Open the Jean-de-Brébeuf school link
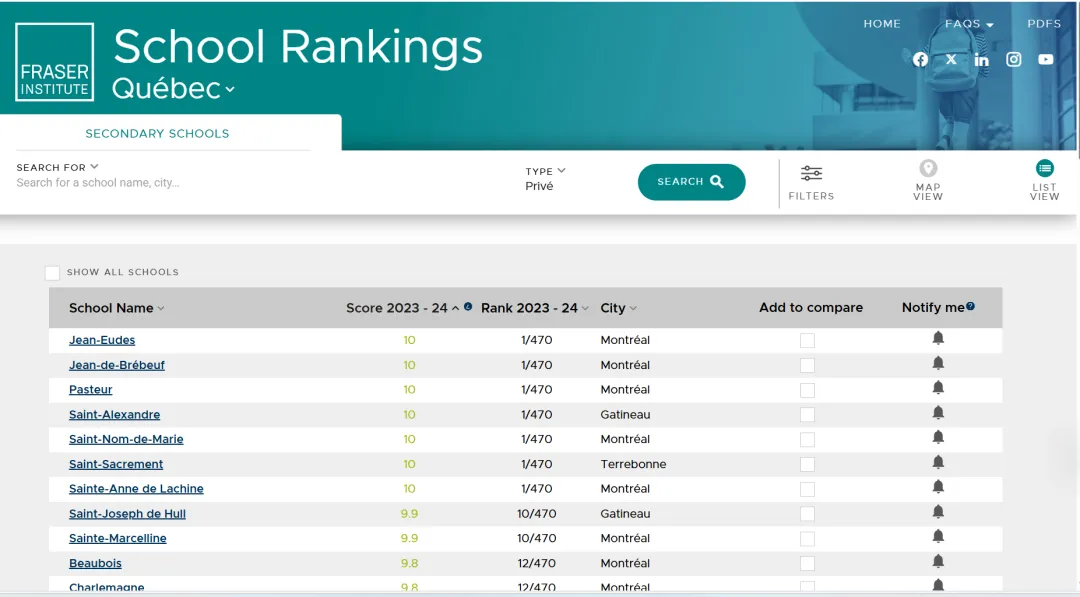1080x597 pixels. [x=116, y=365]
